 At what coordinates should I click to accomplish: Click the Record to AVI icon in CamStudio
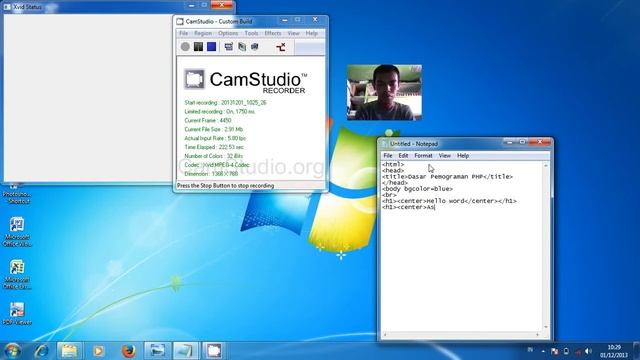click(x=242, y=47)
